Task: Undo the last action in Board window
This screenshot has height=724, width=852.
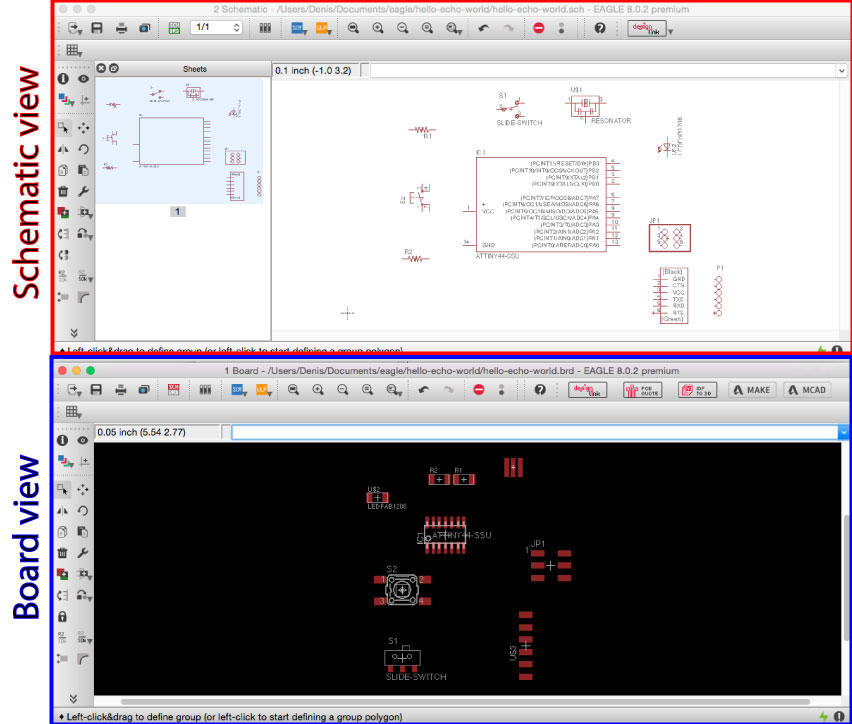Action: pyautogui.click(x=423, y=390)
